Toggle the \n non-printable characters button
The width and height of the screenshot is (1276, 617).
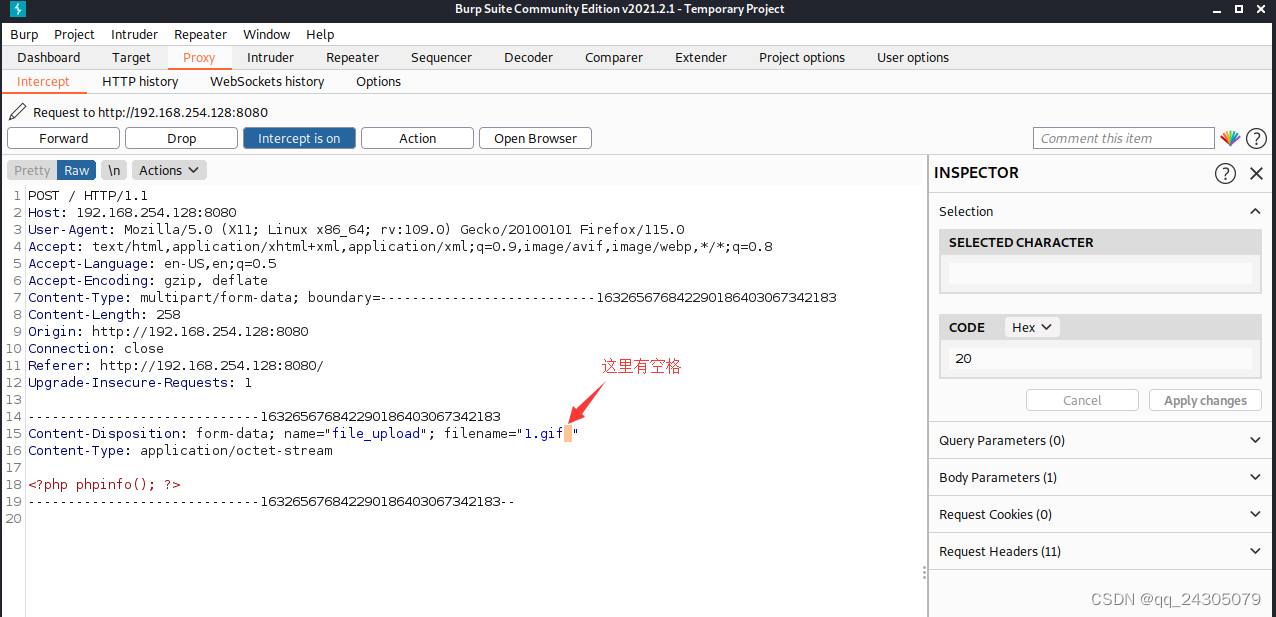pyautogui.click(x=115, y=170)
